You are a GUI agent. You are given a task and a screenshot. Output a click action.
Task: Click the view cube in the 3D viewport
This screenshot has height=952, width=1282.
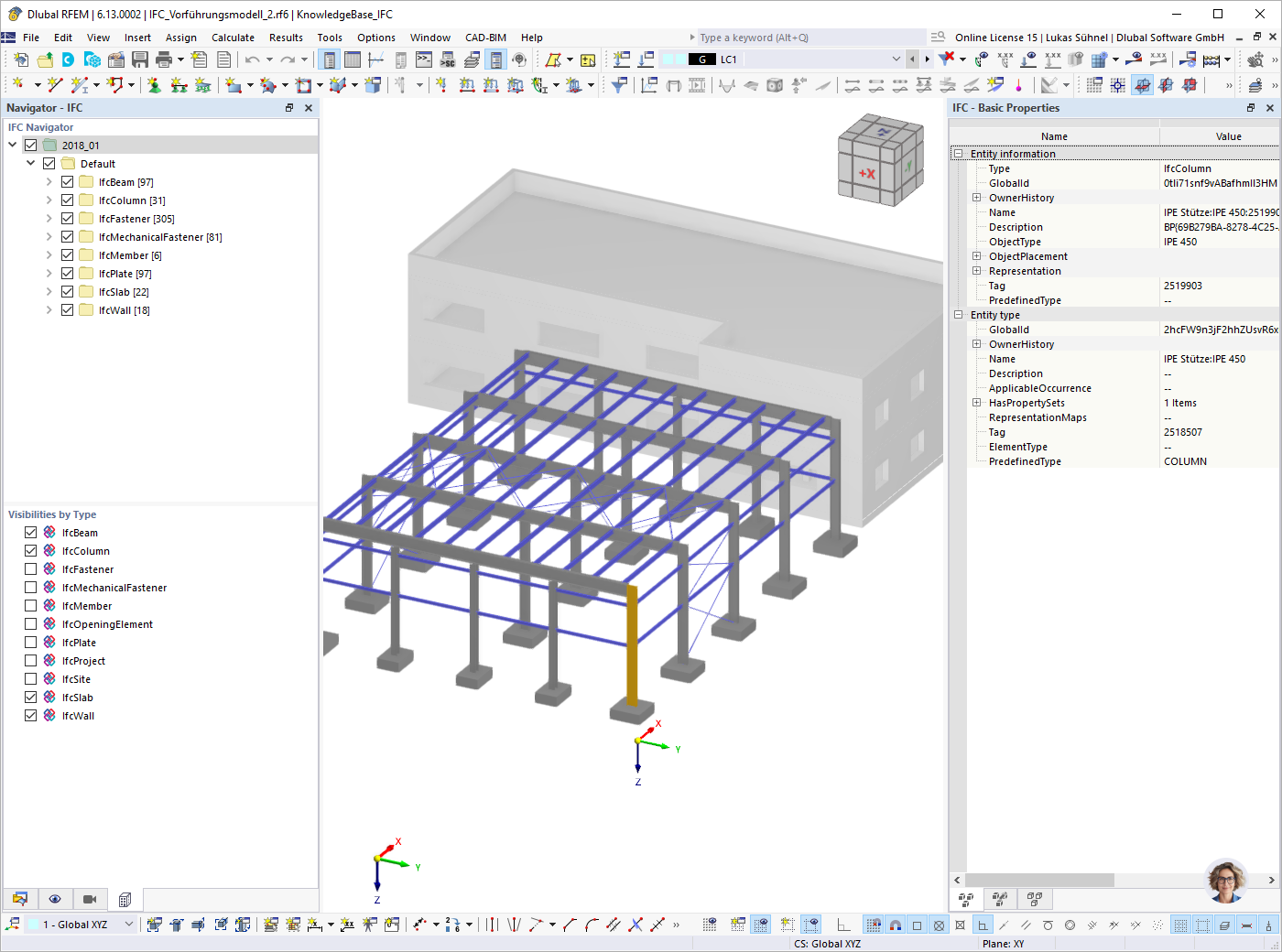click(881, 159)
